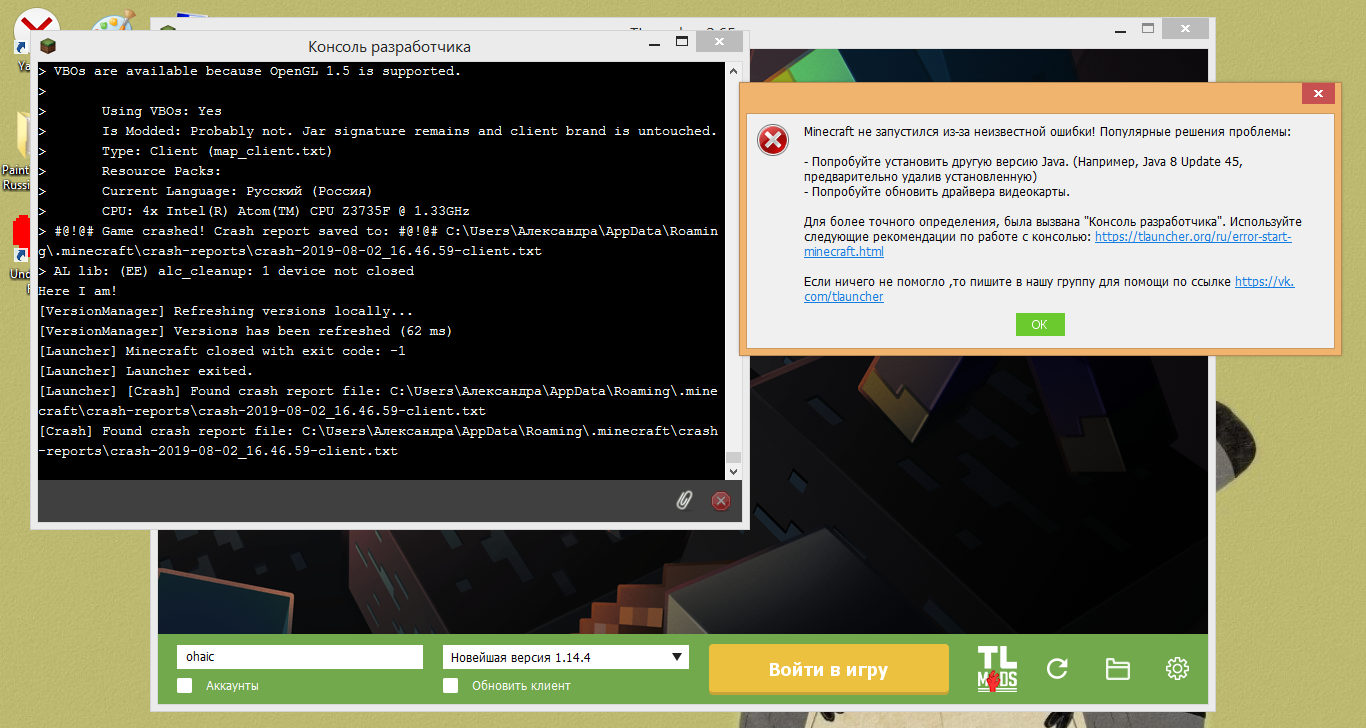This screenshot has width=1366, height=728.
Task: Click the username field containing ohaic
Action: [x=300, y=657]
